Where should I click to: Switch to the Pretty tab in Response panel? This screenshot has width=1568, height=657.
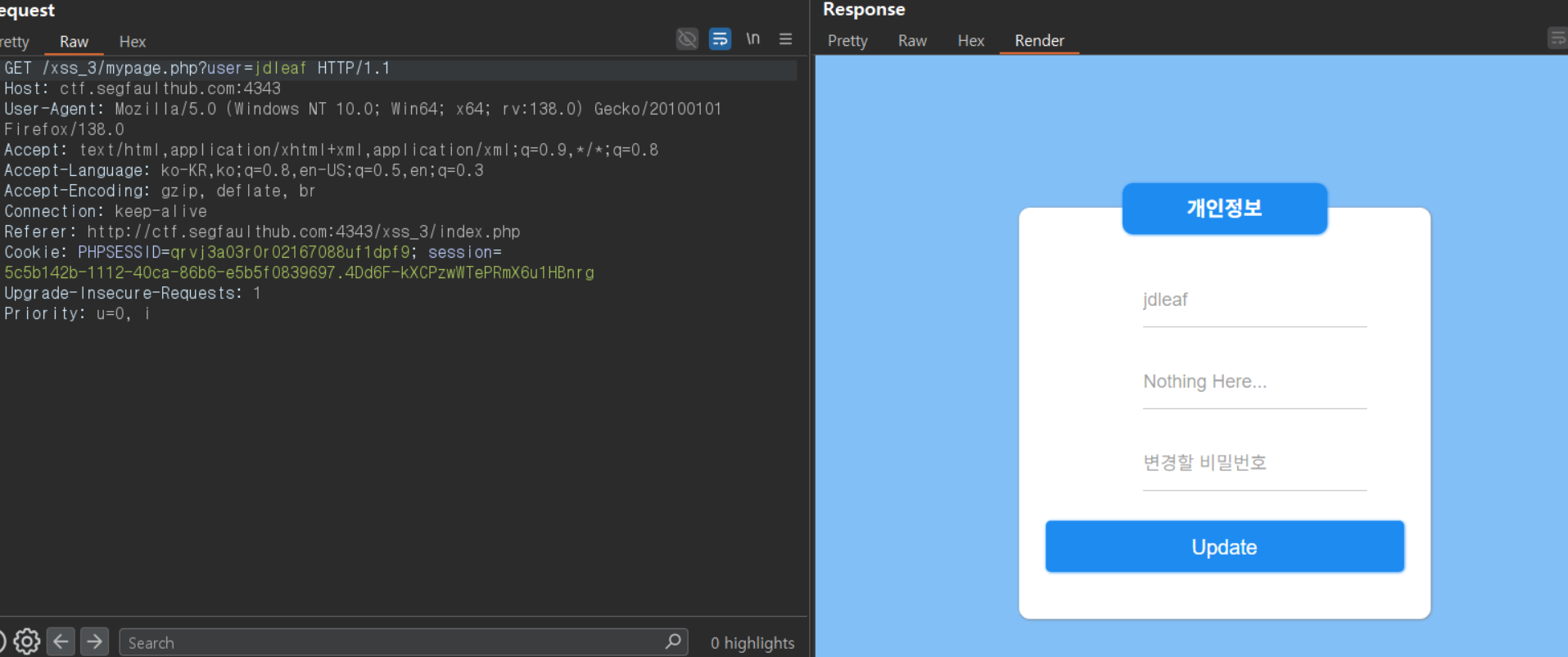(x=847, y=40)
